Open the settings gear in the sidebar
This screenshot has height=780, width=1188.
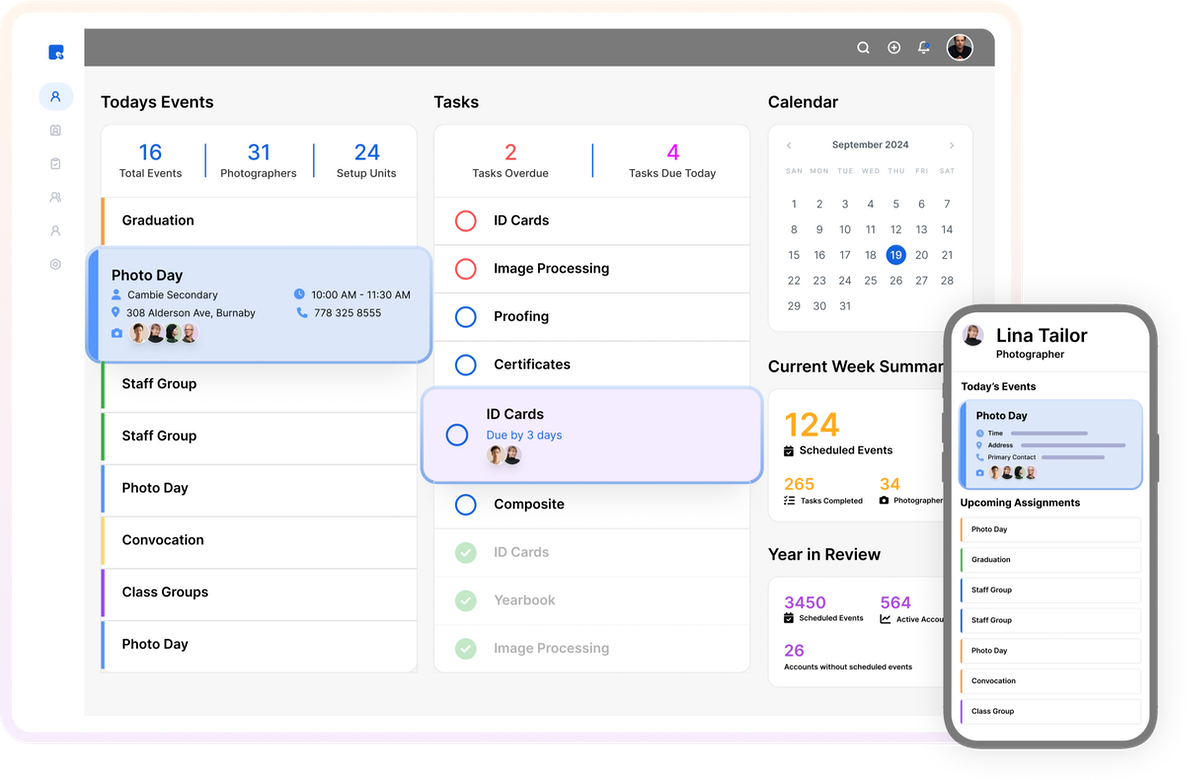[56, 263]
